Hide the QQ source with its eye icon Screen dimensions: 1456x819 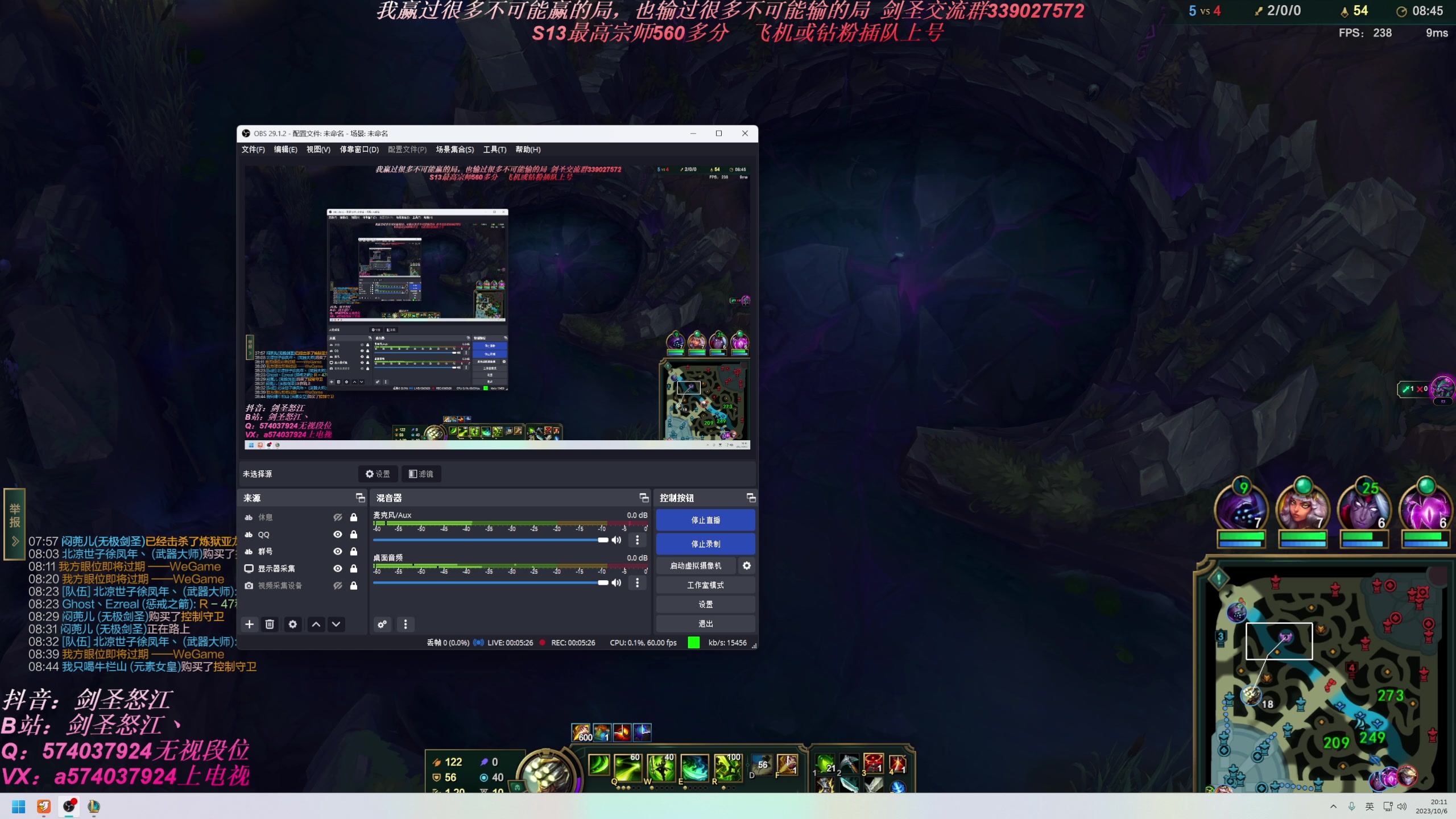pos(337,534)
